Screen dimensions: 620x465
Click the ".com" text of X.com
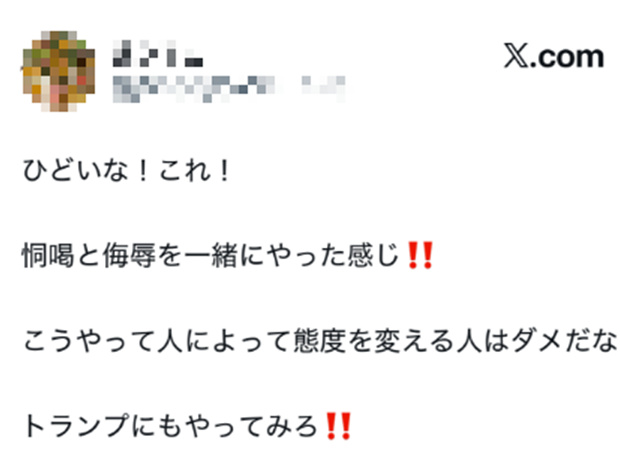pos(566,58)
